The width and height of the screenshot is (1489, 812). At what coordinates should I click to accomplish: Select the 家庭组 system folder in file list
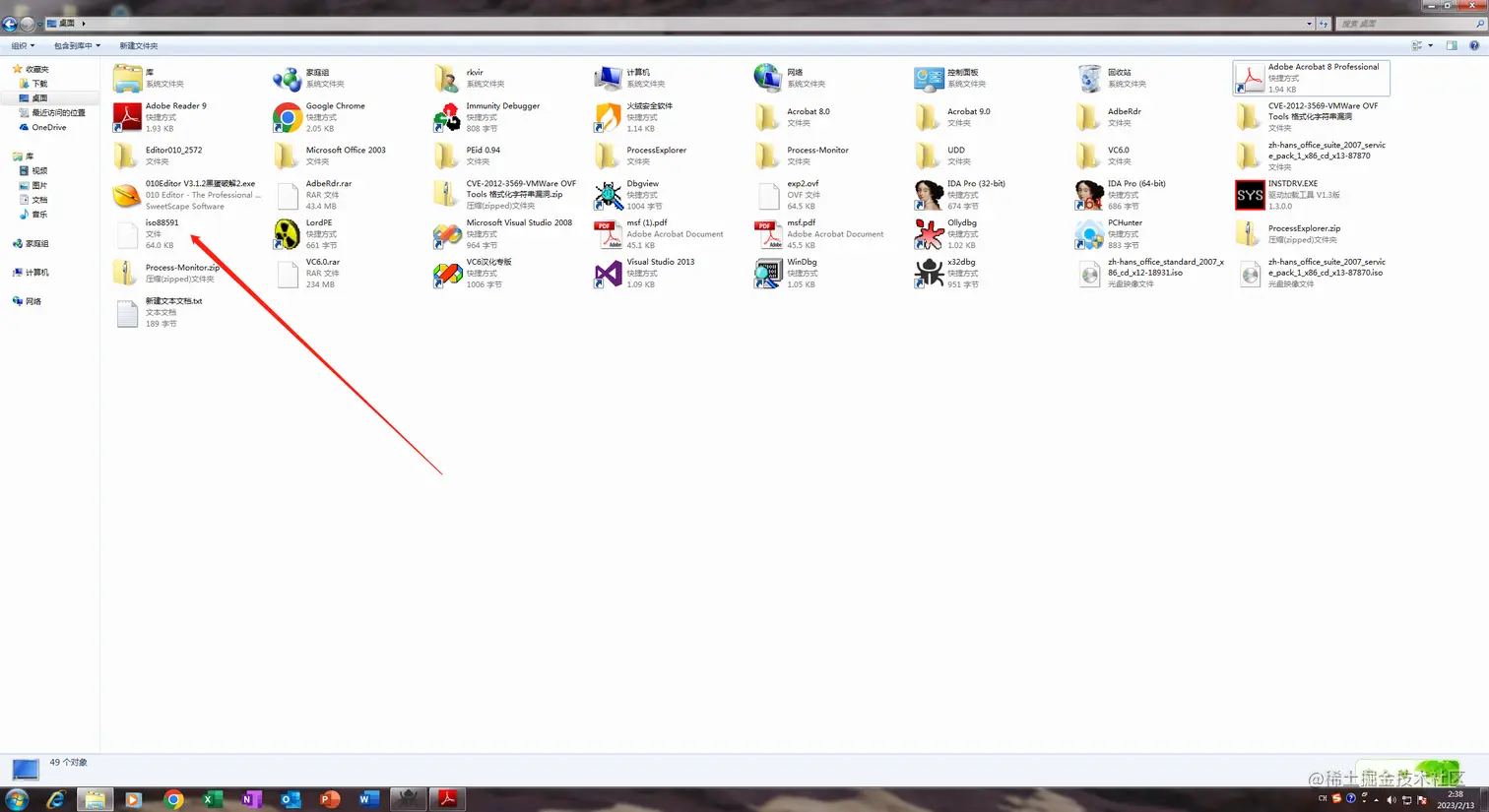288,78
